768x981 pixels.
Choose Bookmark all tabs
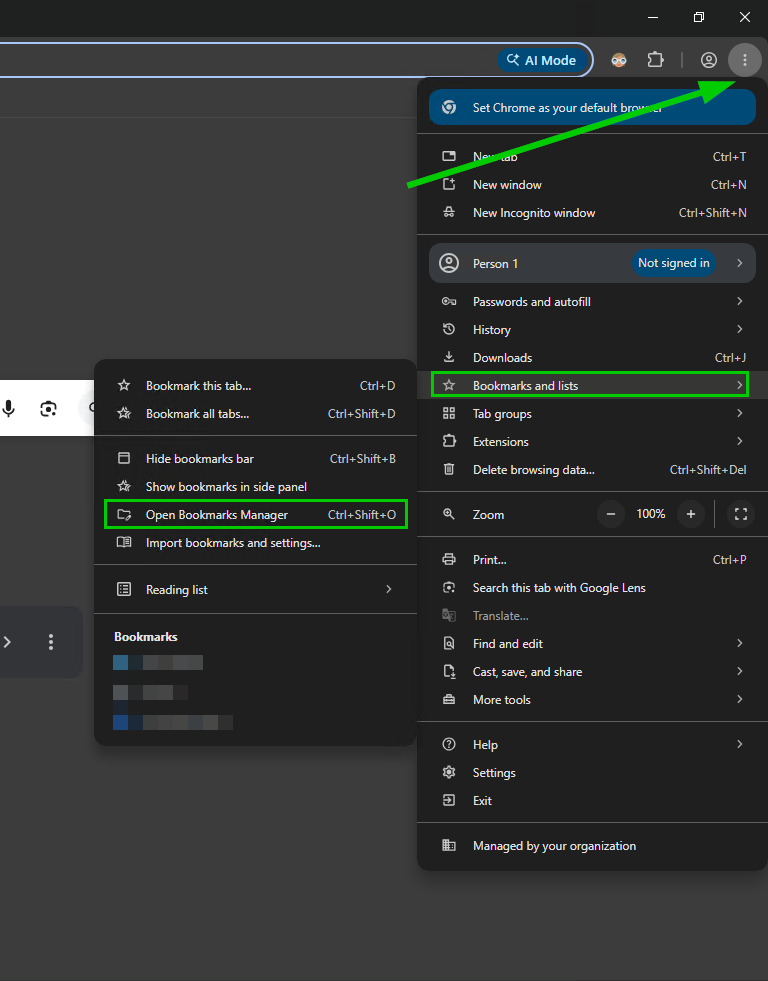tap(255, 414)
